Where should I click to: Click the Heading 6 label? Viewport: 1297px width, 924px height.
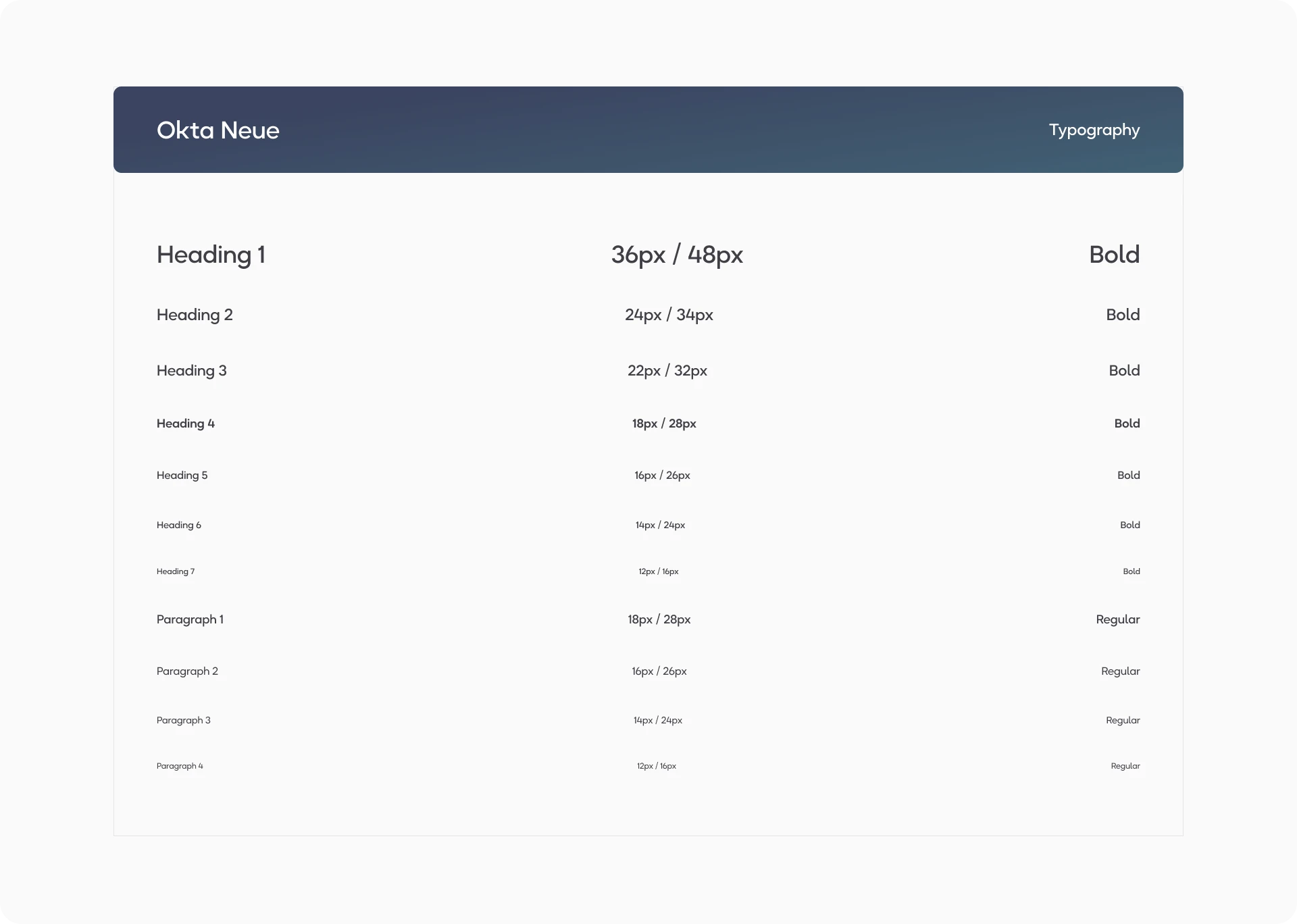tap(179, 525)
